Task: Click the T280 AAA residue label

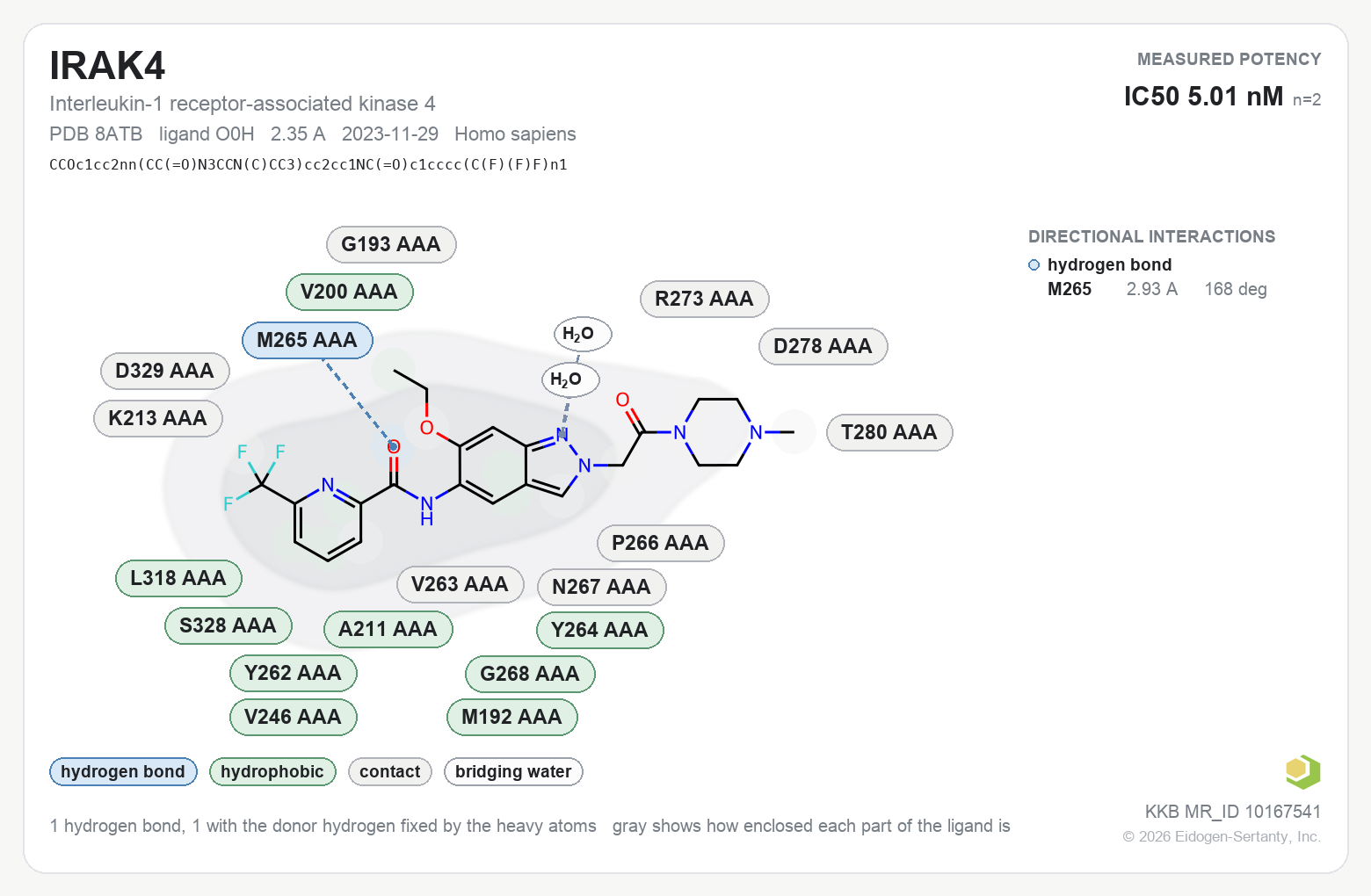Action: click(889, 432)
